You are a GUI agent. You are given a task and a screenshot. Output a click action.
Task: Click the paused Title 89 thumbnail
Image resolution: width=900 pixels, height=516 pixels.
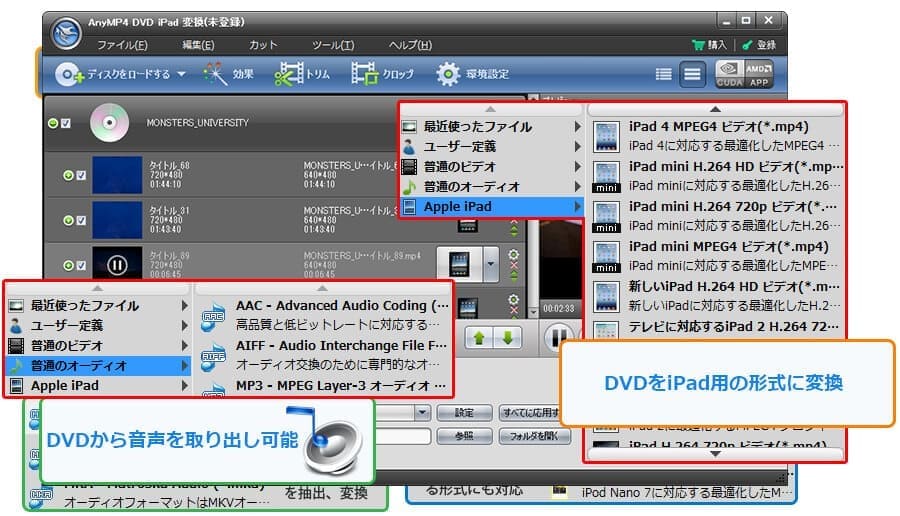tap(117, 264)
